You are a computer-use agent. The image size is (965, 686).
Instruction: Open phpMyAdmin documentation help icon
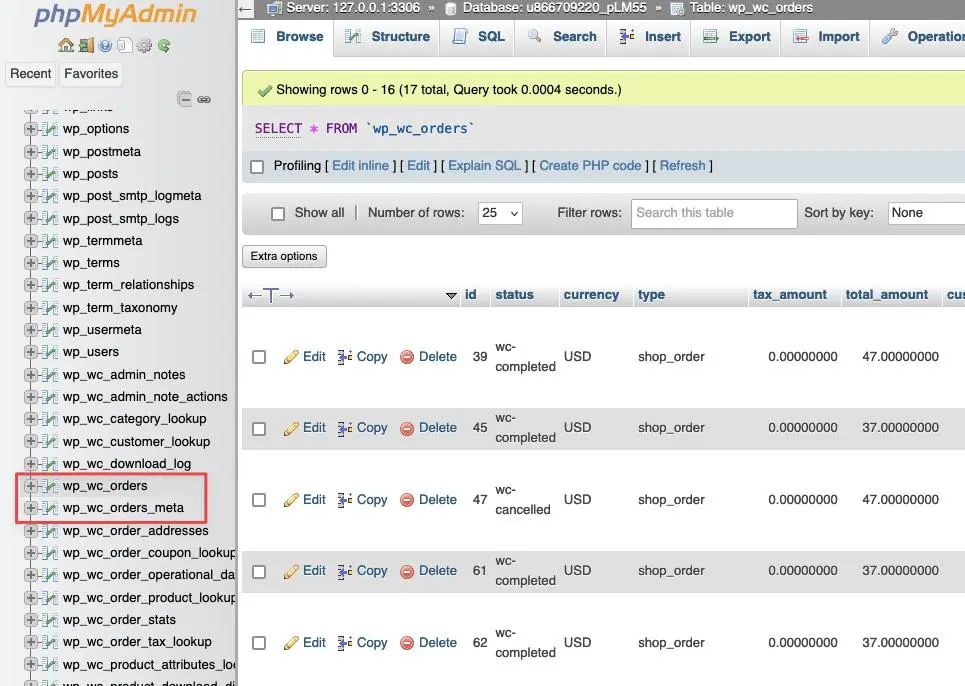click(105, 46)
